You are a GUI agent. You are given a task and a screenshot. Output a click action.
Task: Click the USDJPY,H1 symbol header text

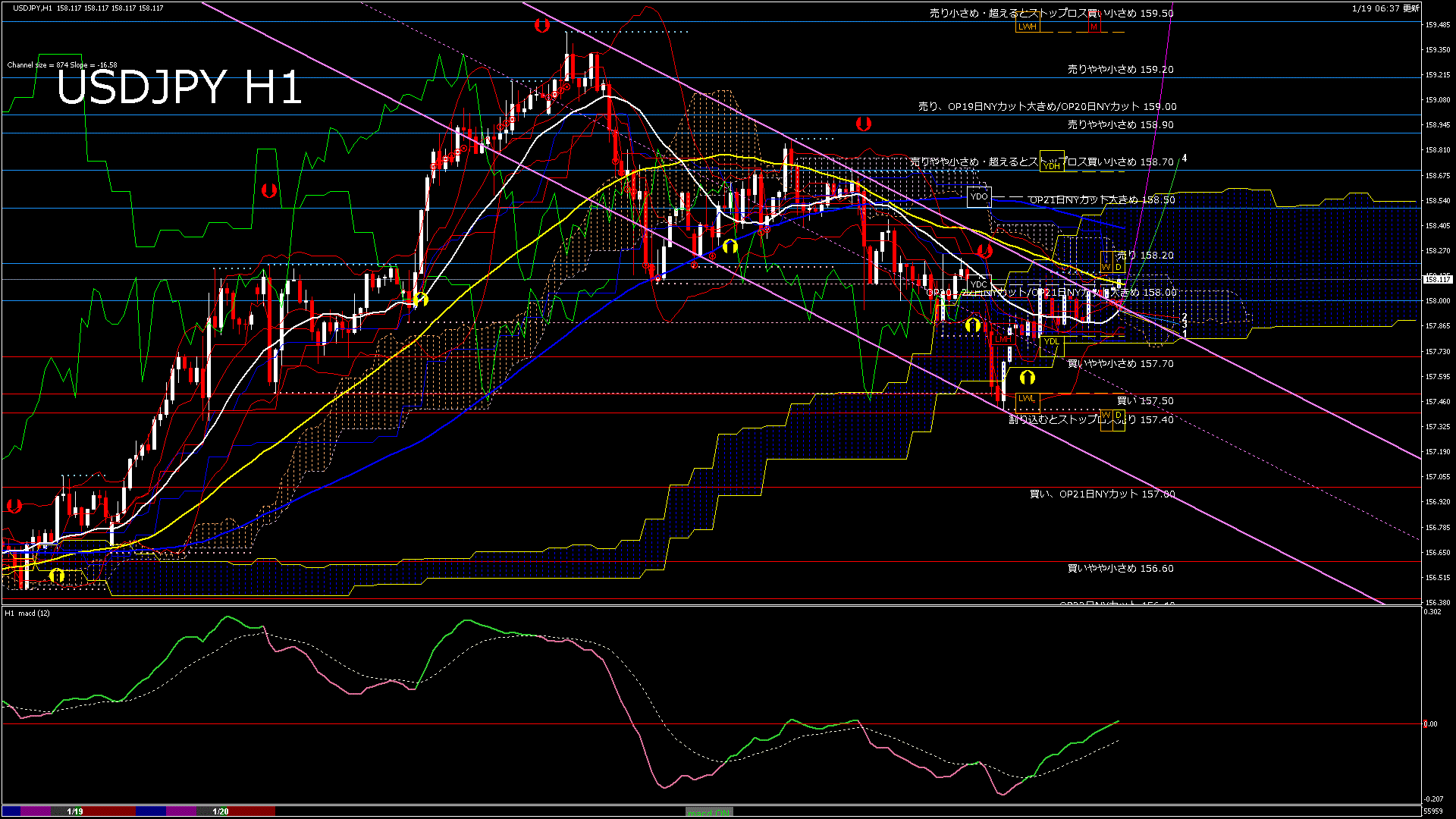tap(33, 8)
